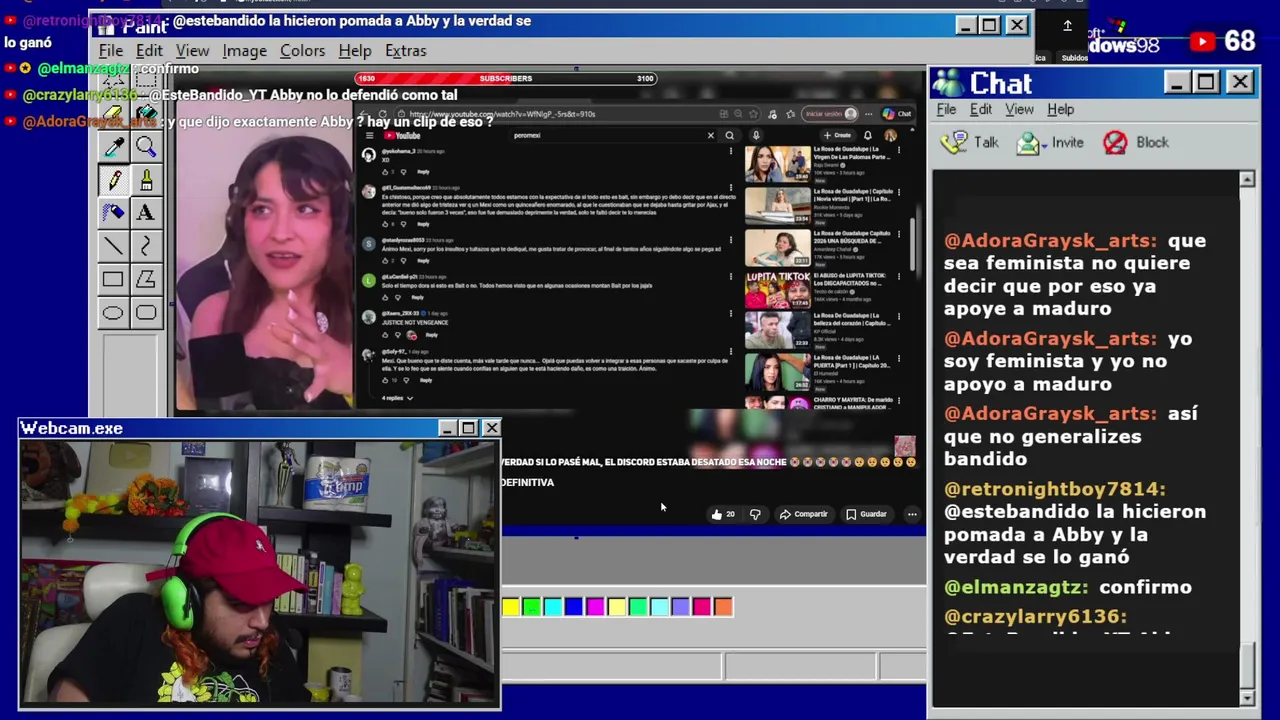Click the YouTube logo in the browser
The width and height of the screenshot is (1280, 720).
point(402,136)
